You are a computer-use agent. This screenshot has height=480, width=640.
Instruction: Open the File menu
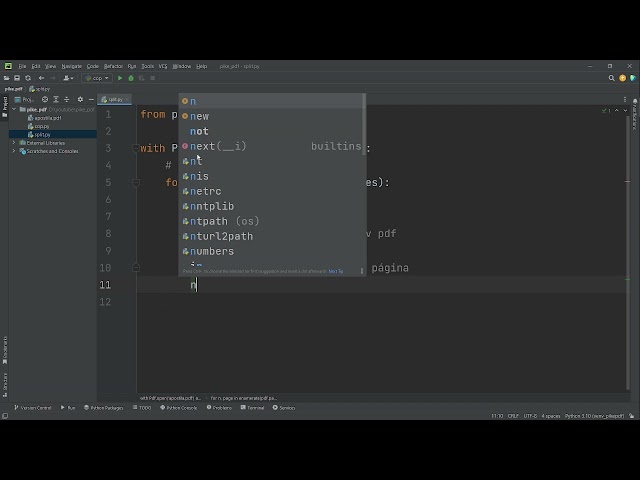[x=22, y=66]
